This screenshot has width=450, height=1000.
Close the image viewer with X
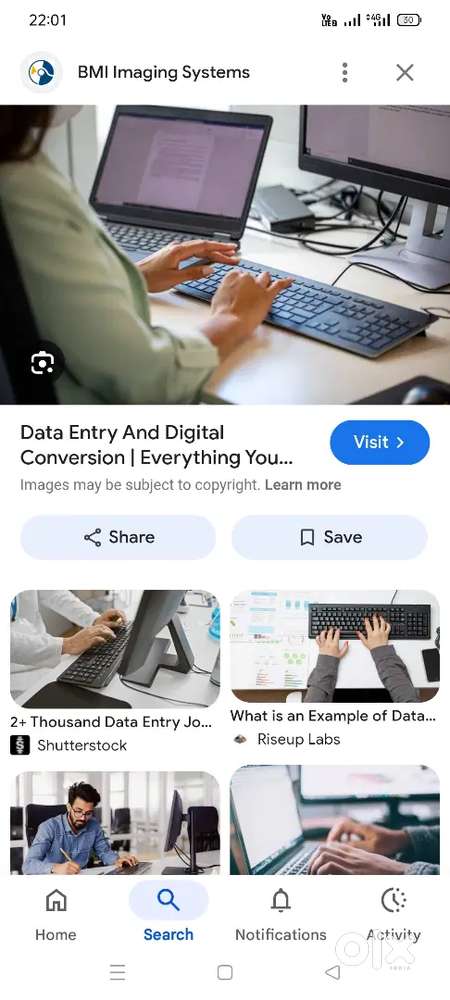(x=405, y=73)
